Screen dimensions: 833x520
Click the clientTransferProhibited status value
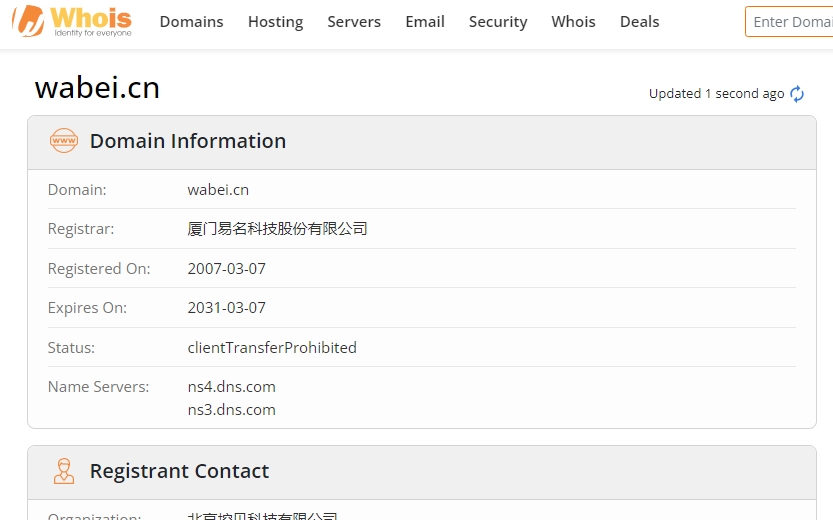click(272, 348)
